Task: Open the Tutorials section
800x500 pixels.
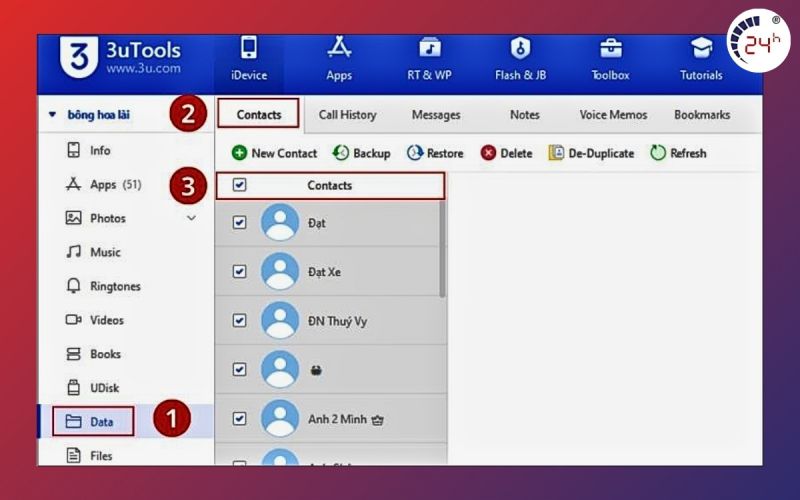Action: coord(701,58)
